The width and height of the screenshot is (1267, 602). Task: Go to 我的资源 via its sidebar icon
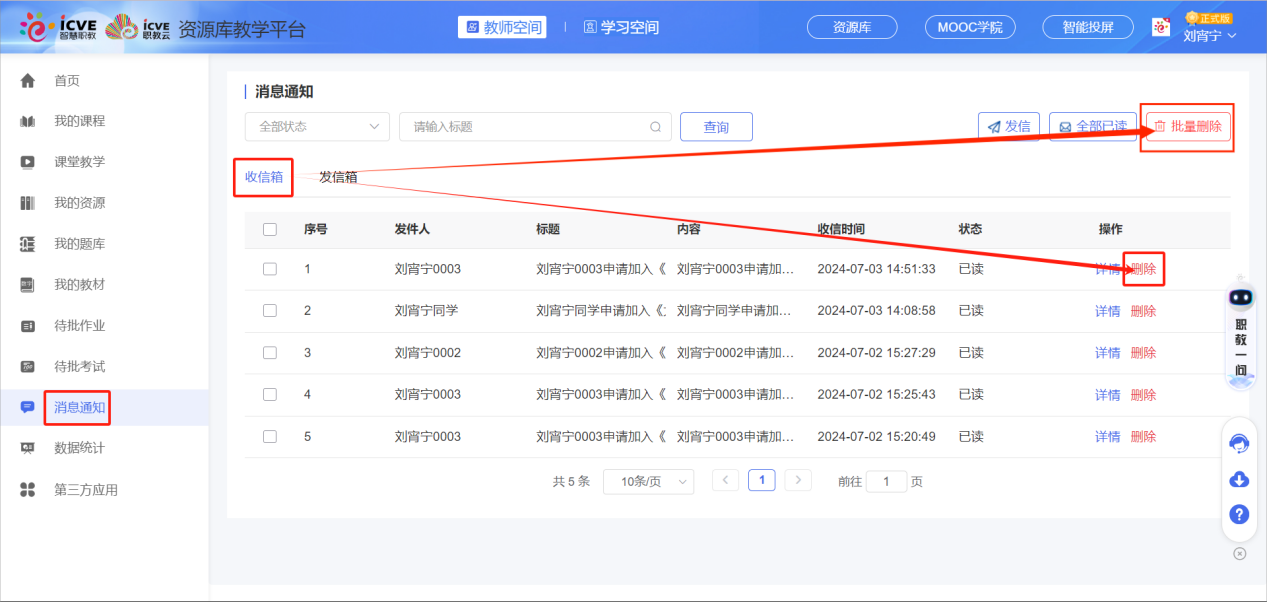(x=78, y=202)
